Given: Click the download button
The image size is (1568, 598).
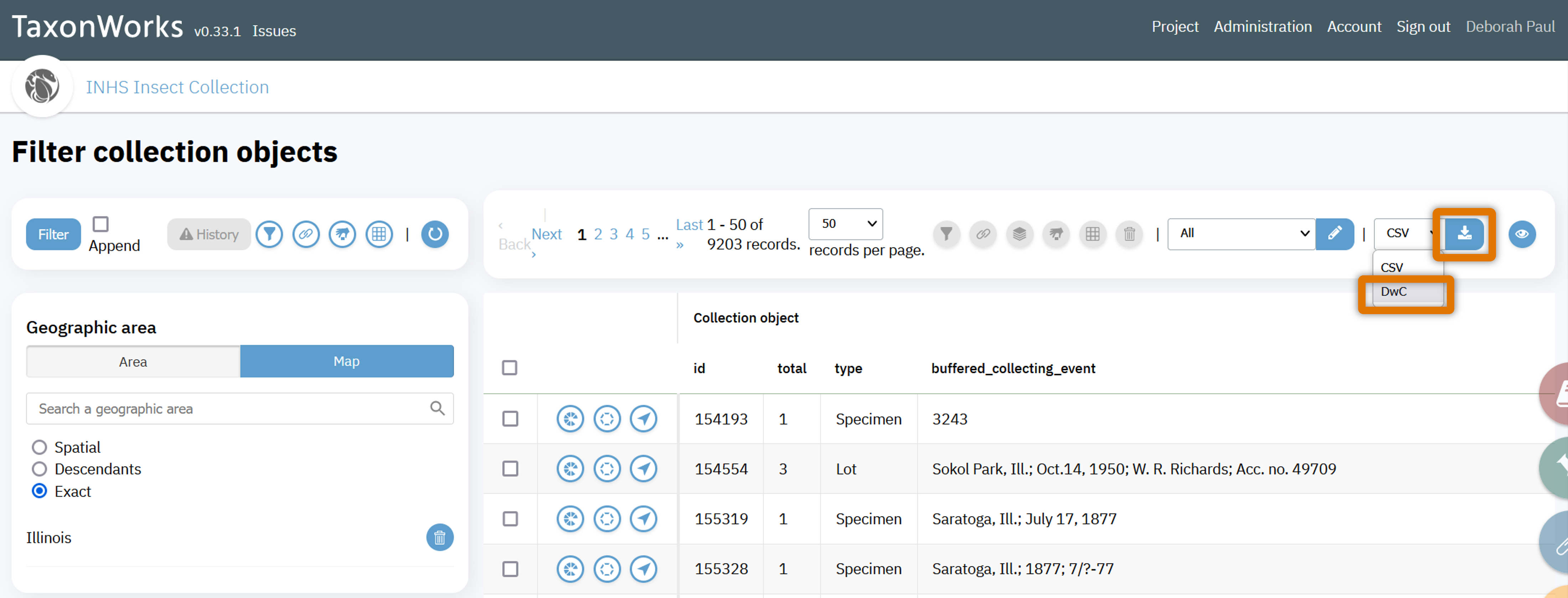Looking at the screenshot, I should tap(1464, 234).
